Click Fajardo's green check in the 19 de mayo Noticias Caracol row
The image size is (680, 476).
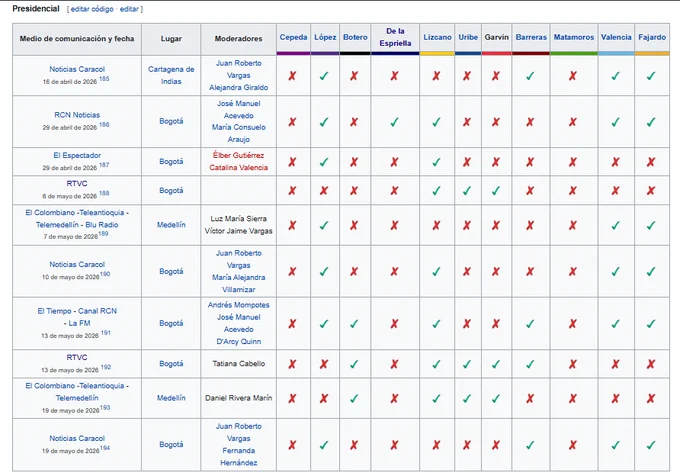(651, 445)
